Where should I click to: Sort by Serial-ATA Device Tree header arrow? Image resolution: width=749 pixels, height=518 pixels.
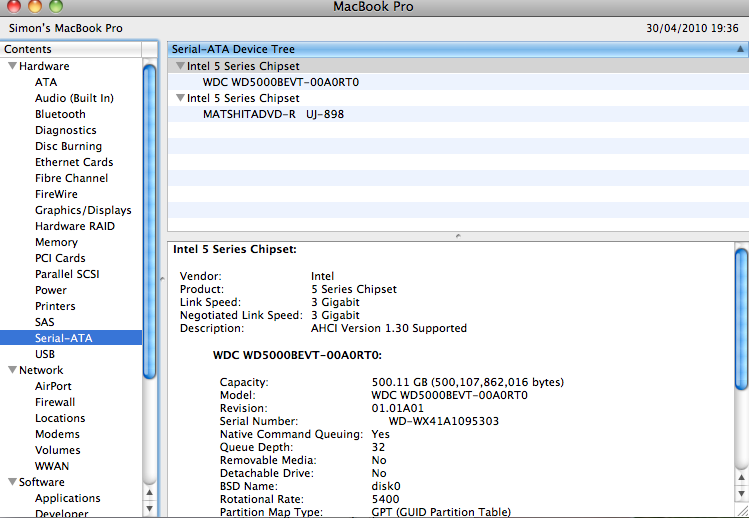click(x=740, y=49)
